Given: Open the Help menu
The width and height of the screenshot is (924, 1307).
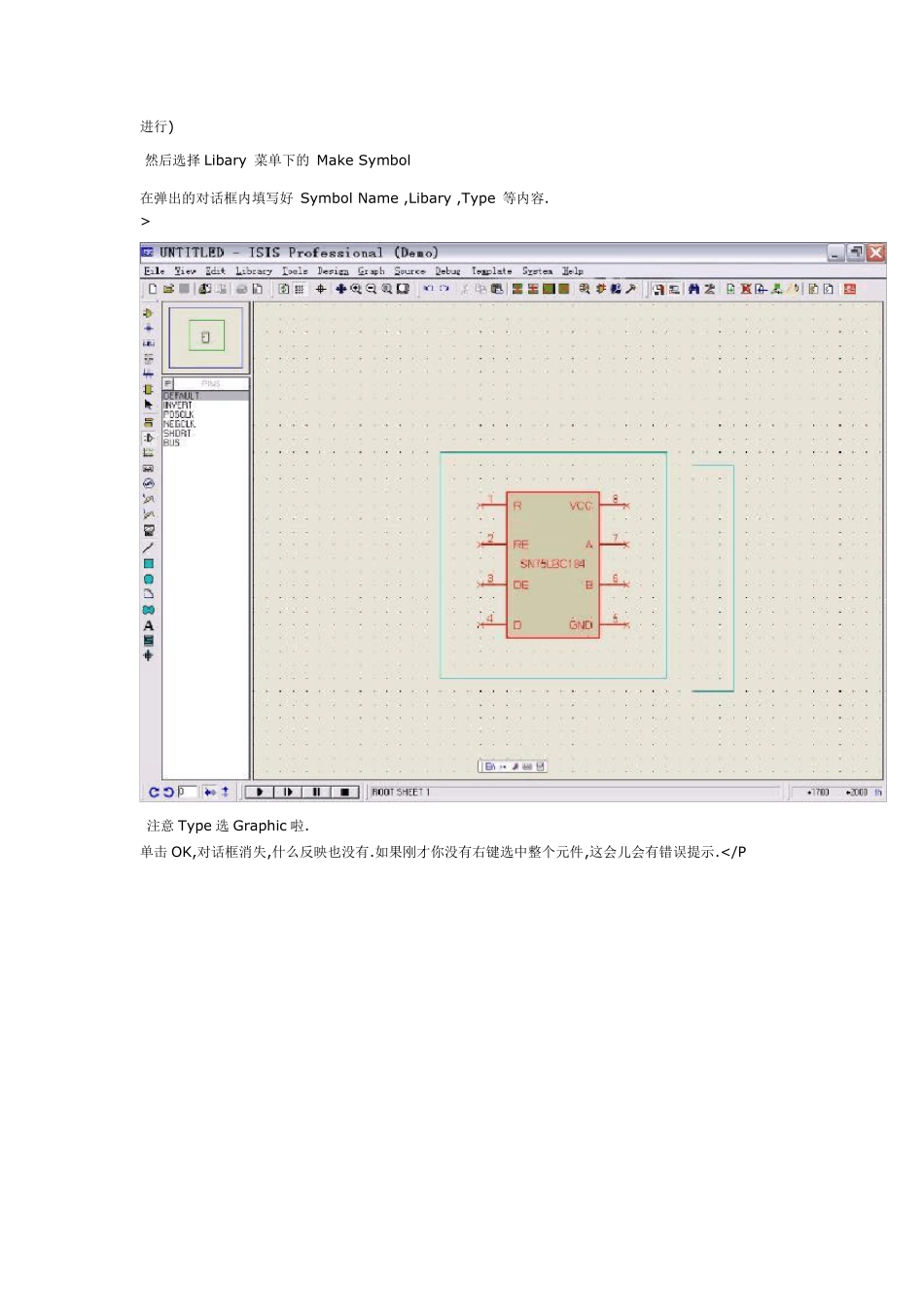Looking at the screenshot, I should coord(572,271).
